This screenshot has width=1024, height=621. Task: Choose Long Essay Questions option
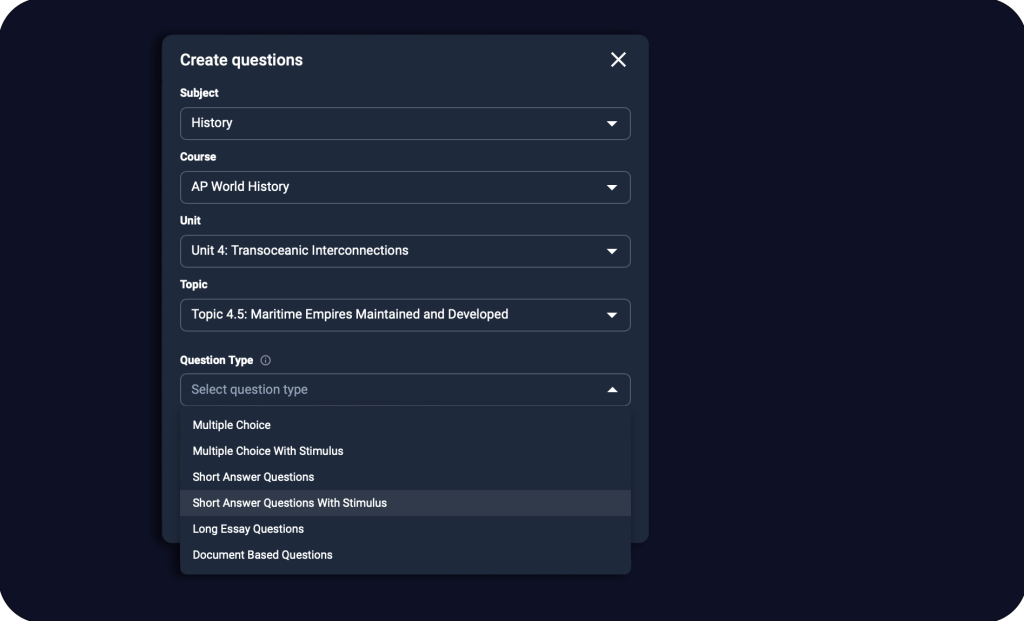coord(248,529)
